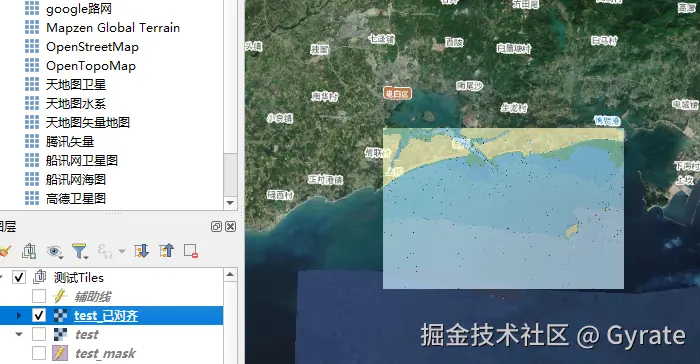Click the tile icon beside google路网

pos(32,8)
